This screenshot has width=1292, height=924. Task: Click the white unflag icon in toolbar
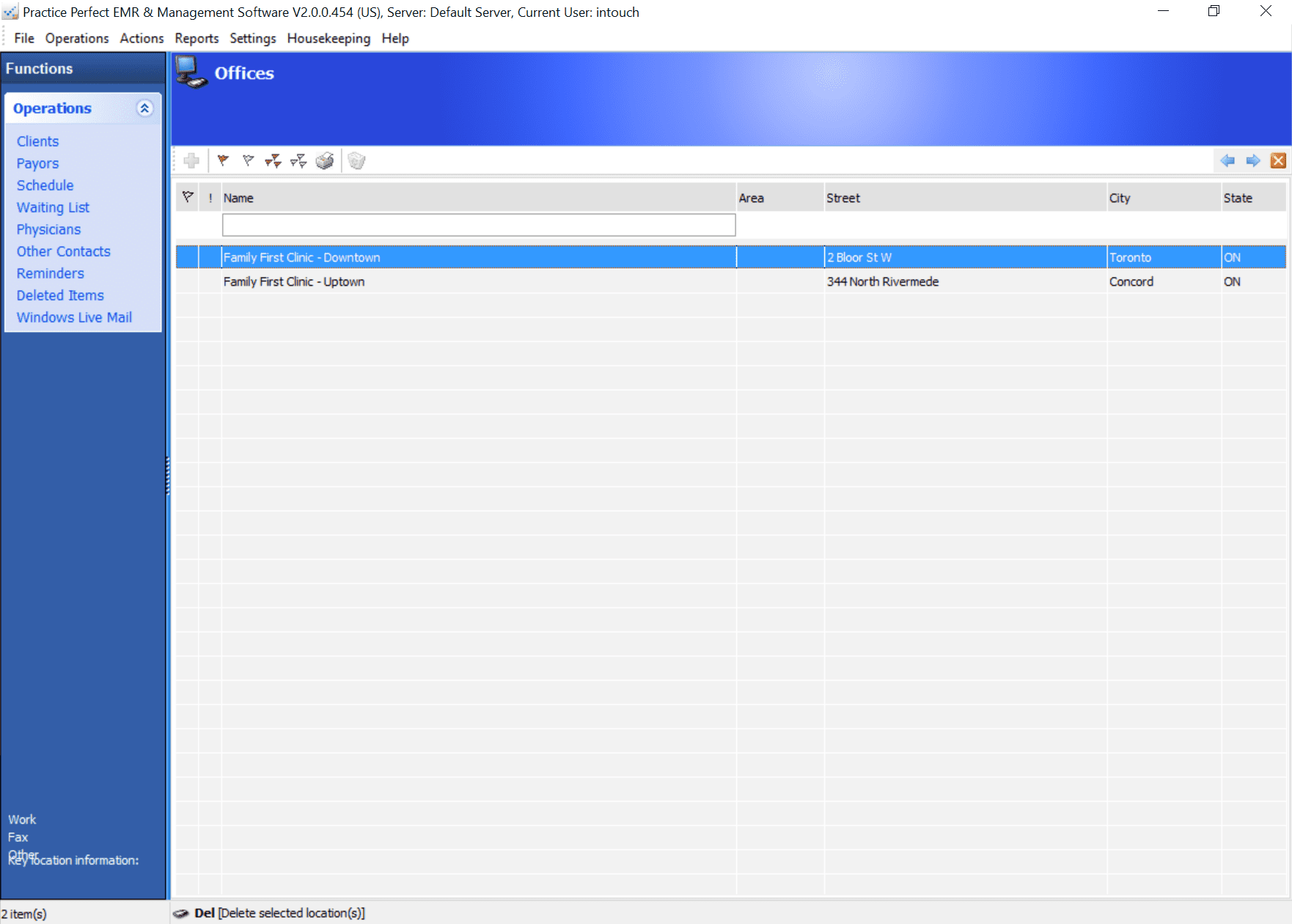click(249, 161)
